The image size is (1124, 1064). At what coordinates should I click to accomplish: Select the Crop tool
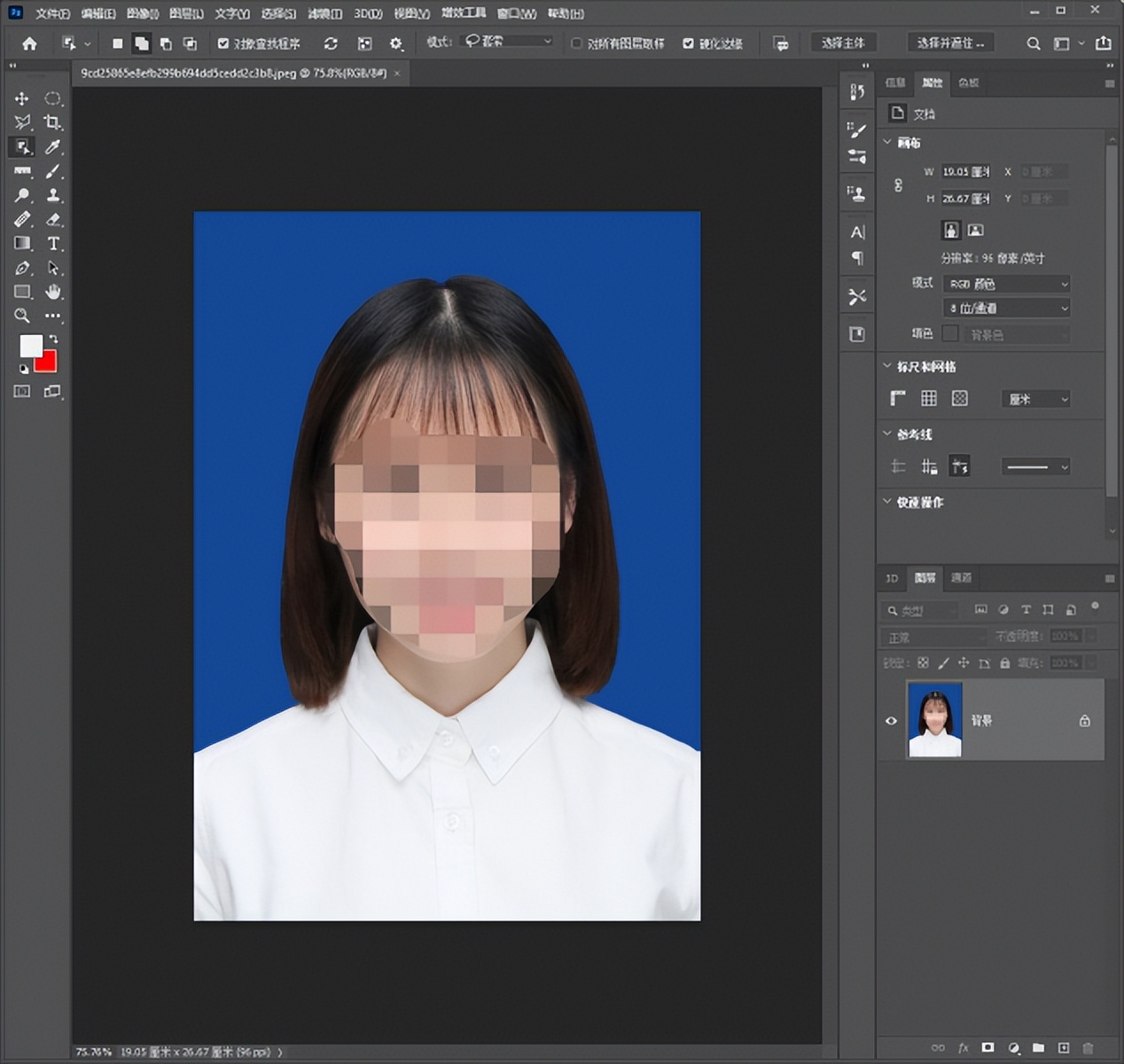[x=53, y=122]
